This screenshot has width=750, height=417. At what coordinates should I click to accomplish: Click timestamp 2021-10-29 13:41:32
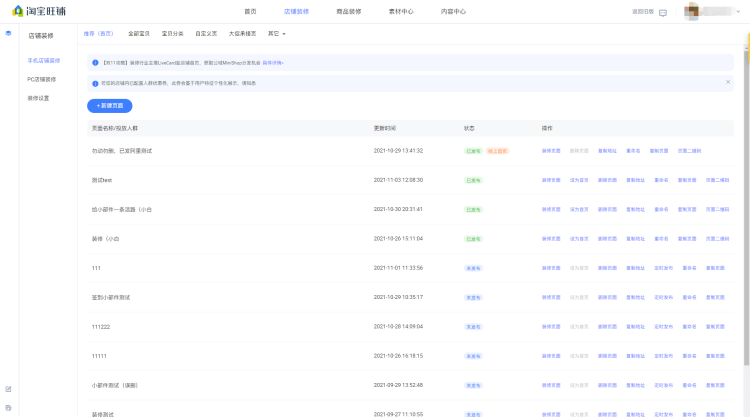pos(398,151)
